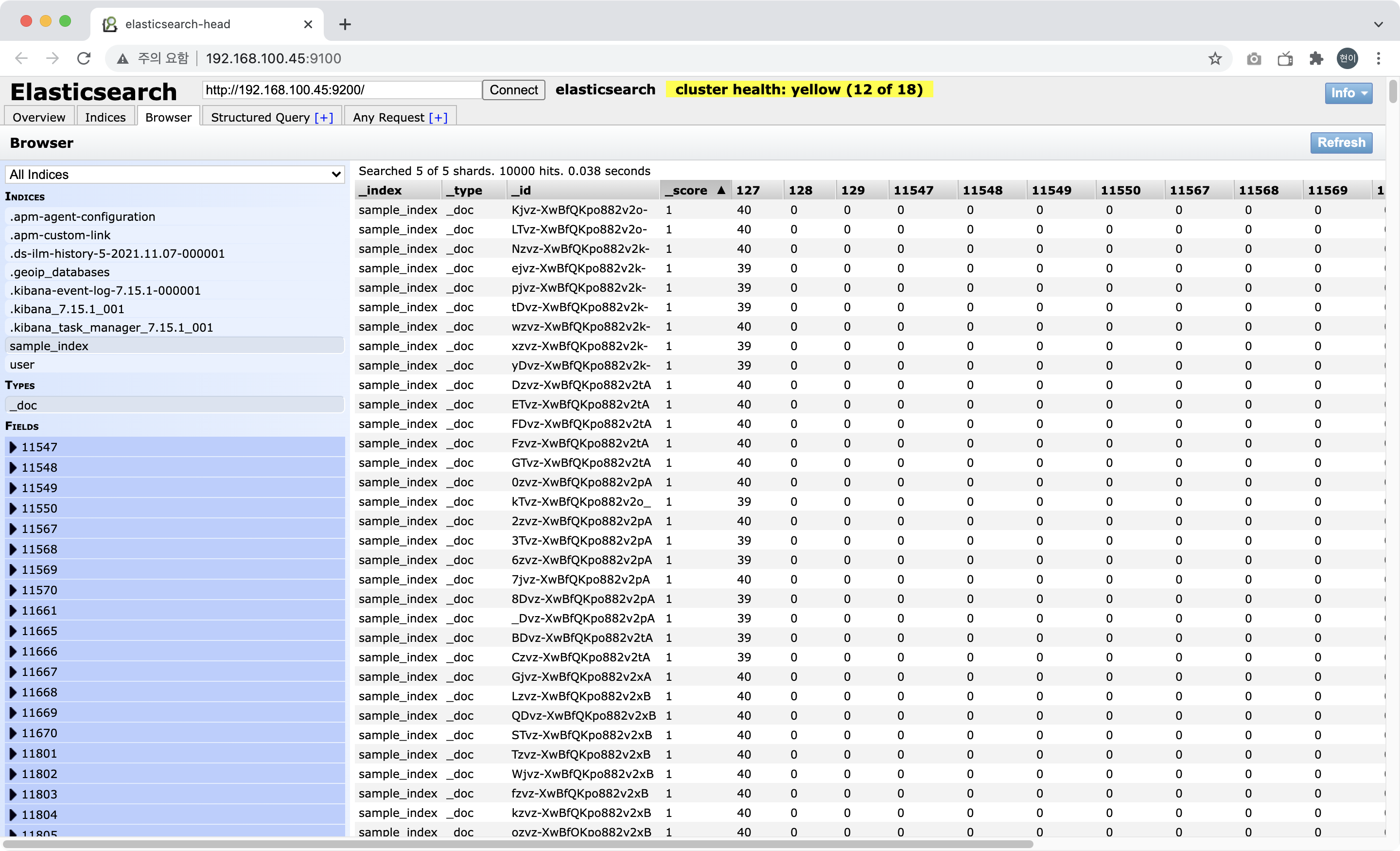1400x851 pixels.
Task: Expand the 11661 field filter
Action: coord(13,611)
